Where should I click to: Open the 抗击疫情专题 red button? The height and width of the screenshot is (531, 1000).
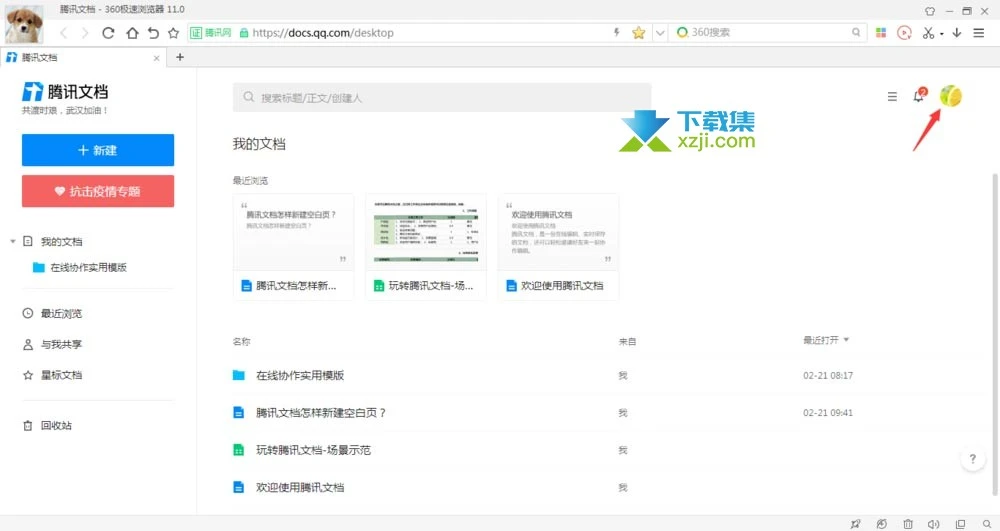click(98, 191)
